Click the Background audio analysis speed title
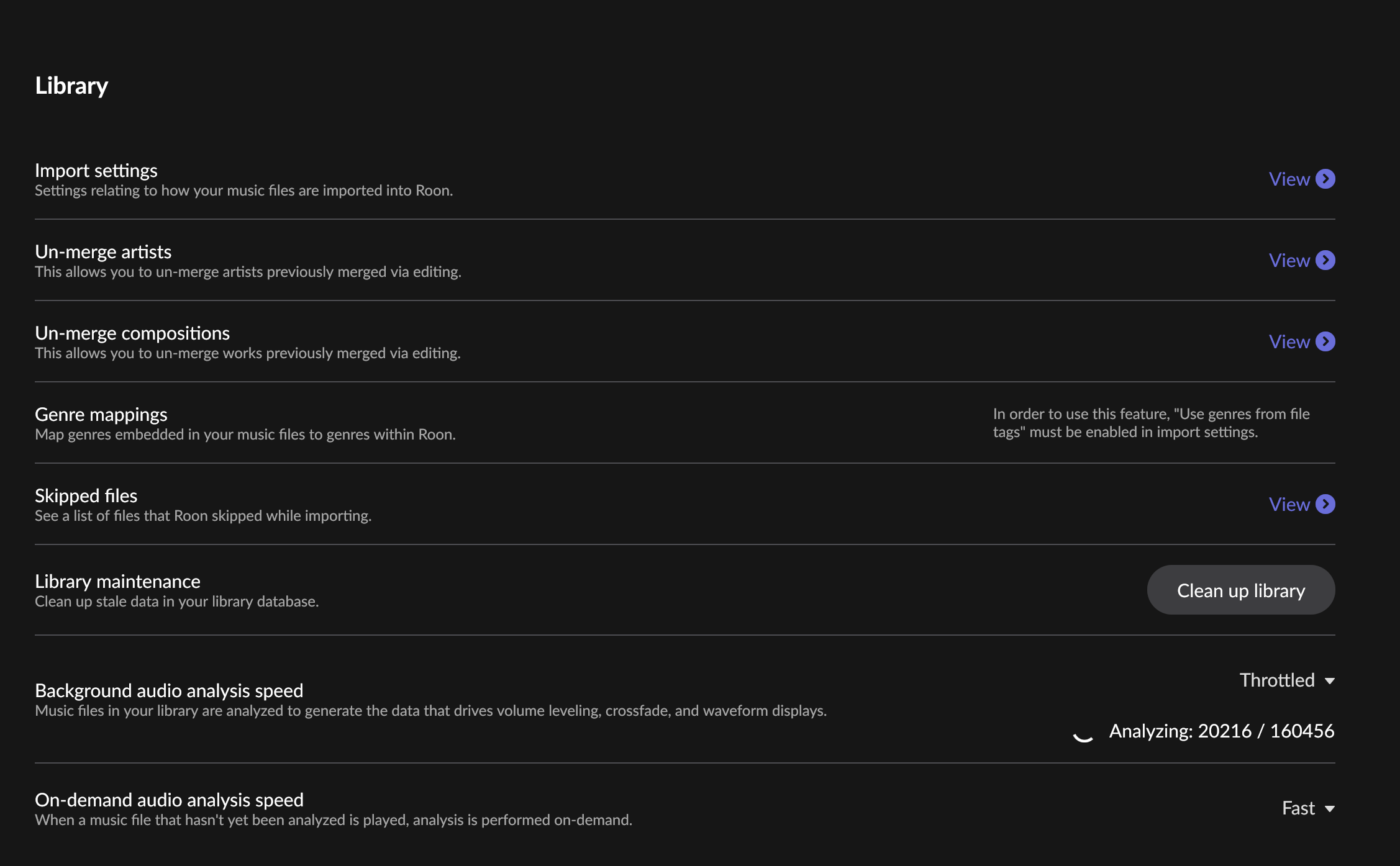Viewport: 1400px width, 866px height. 169,690
